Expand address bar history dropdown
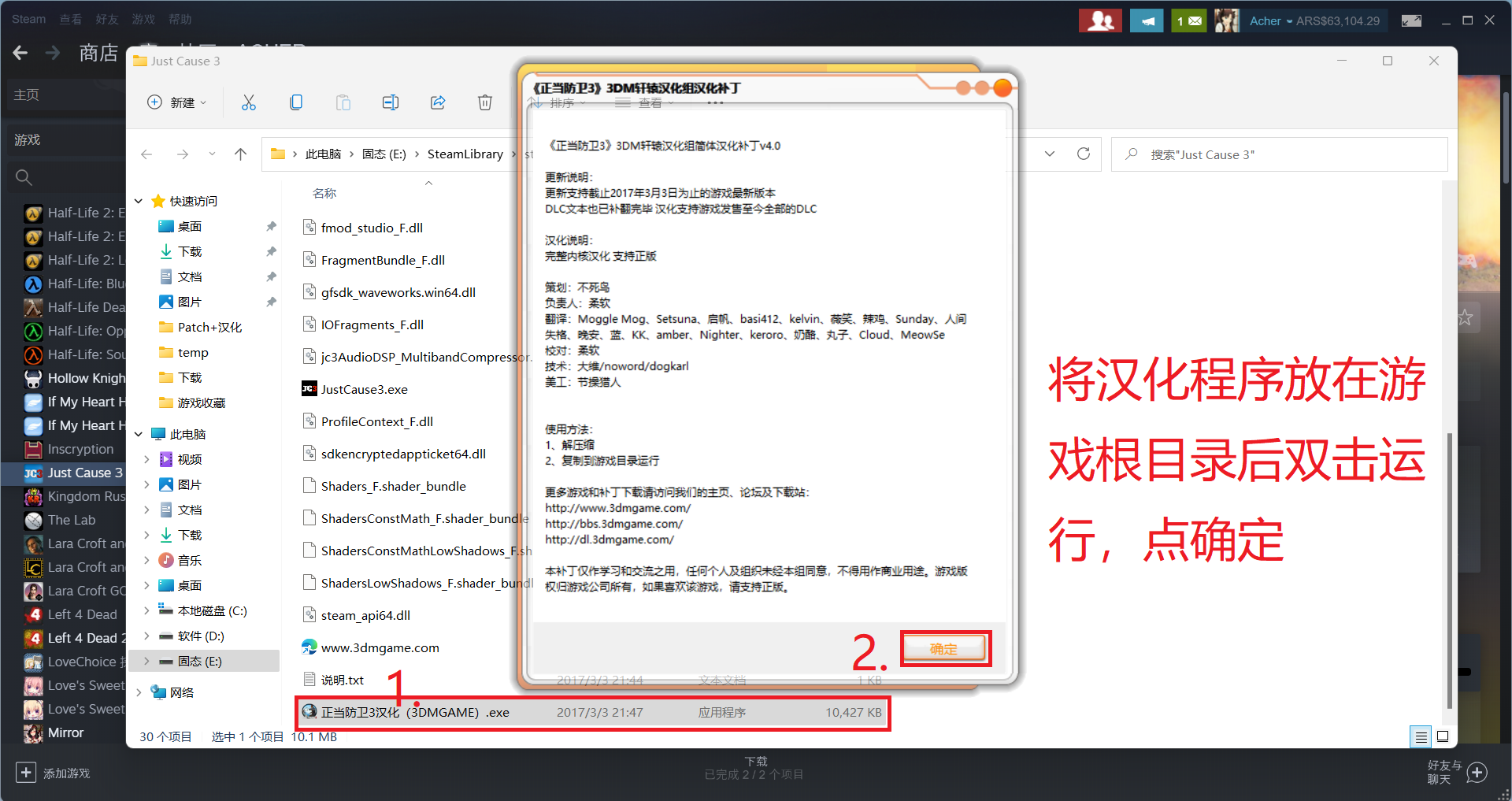Screen dimensions: 1512x801 point(1050,154)
